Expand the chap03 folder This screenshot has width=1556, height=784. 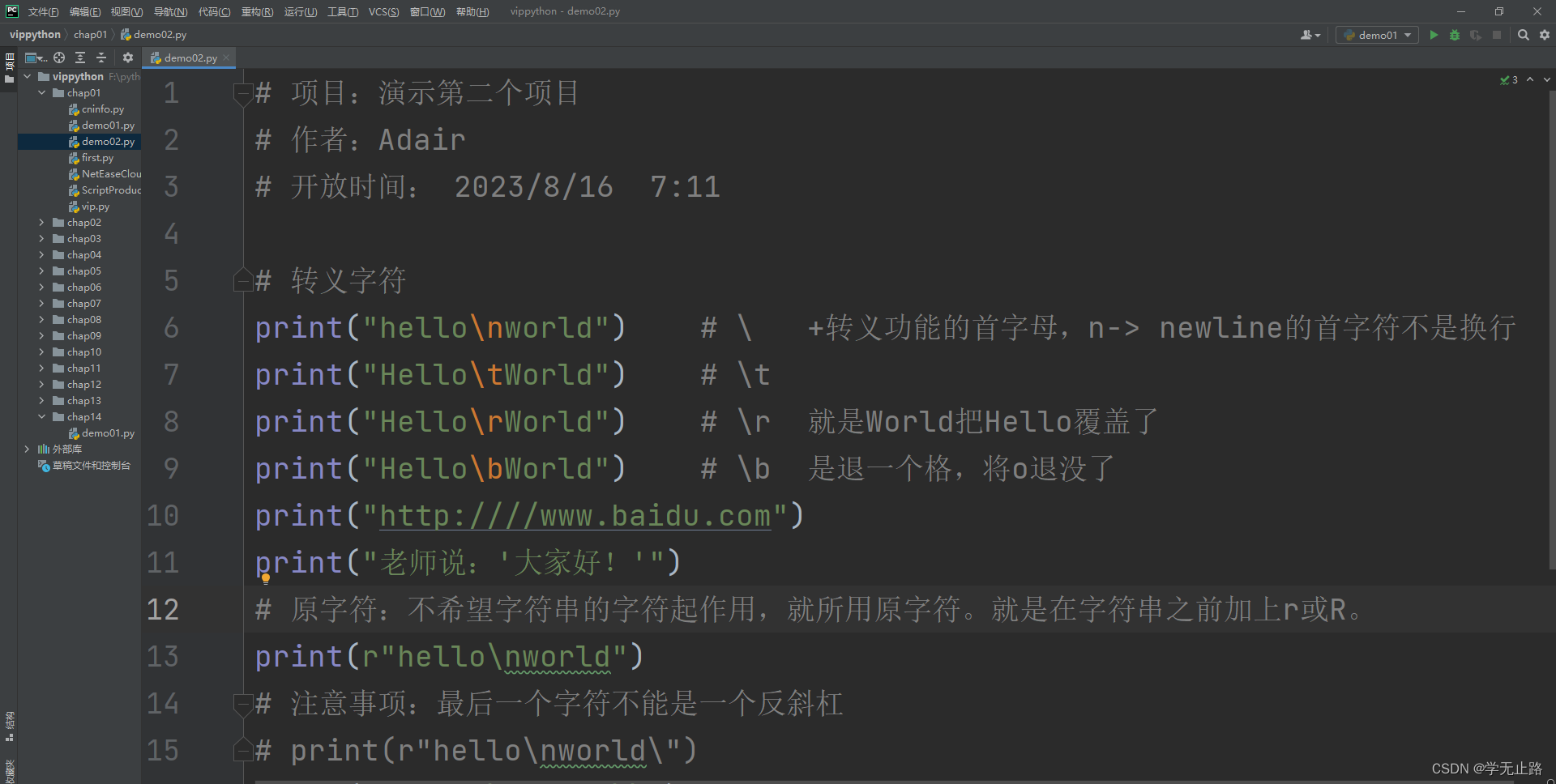[41, 239]
